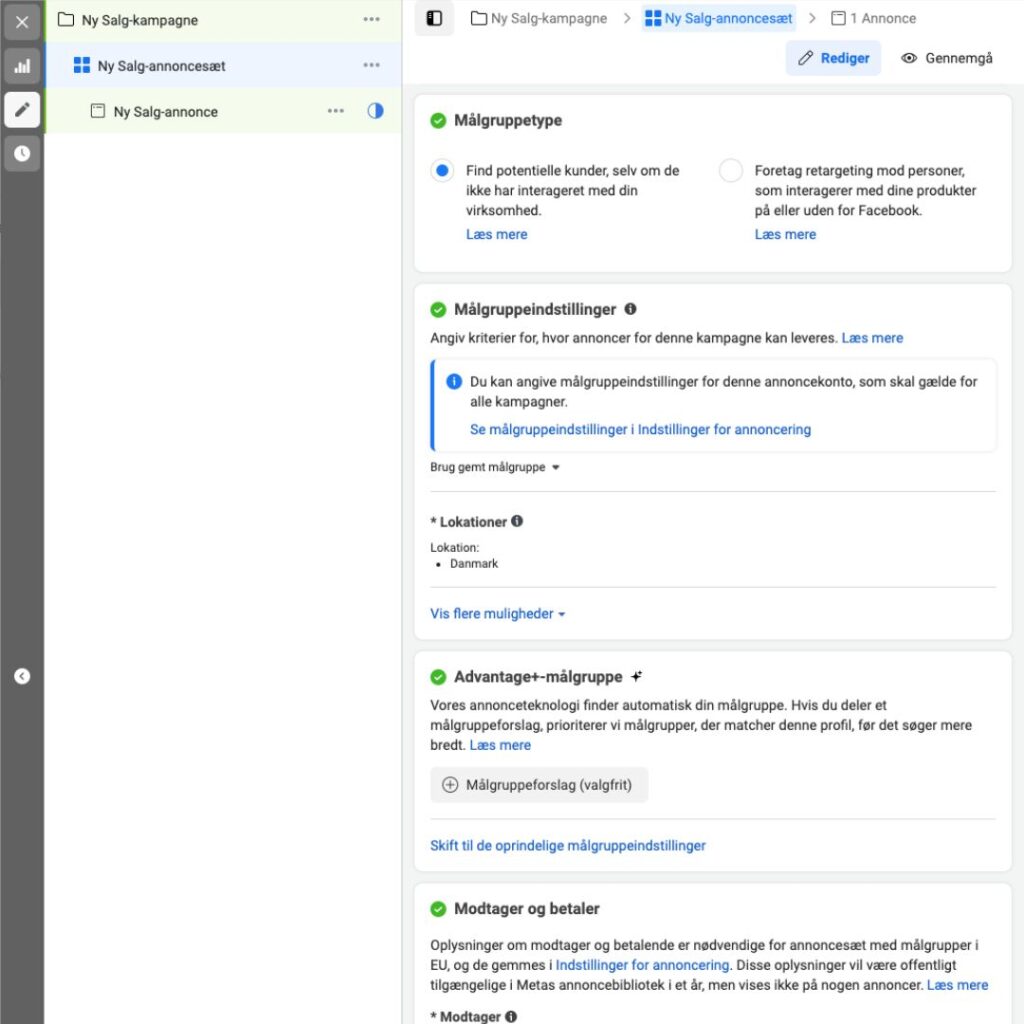Open the Ny Salg-annonce options menu dots
This screenshot has width=1024, height=1024.
(x=336, y=111)
